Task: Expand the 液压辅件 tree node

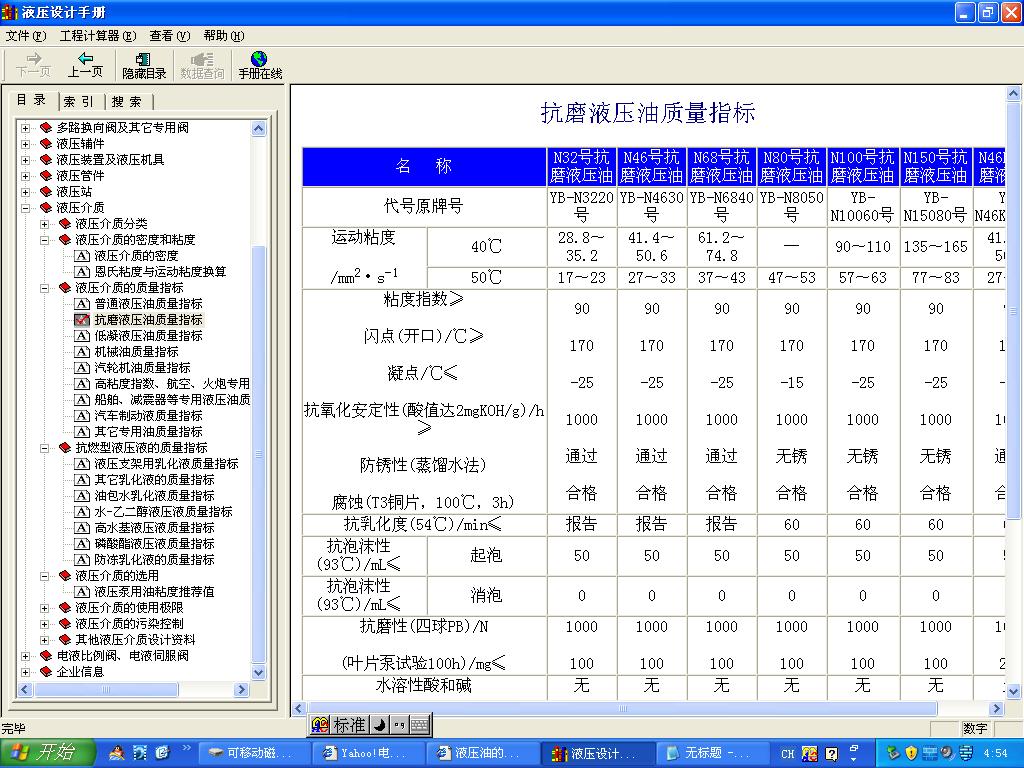Action: (x=25, y=144)
